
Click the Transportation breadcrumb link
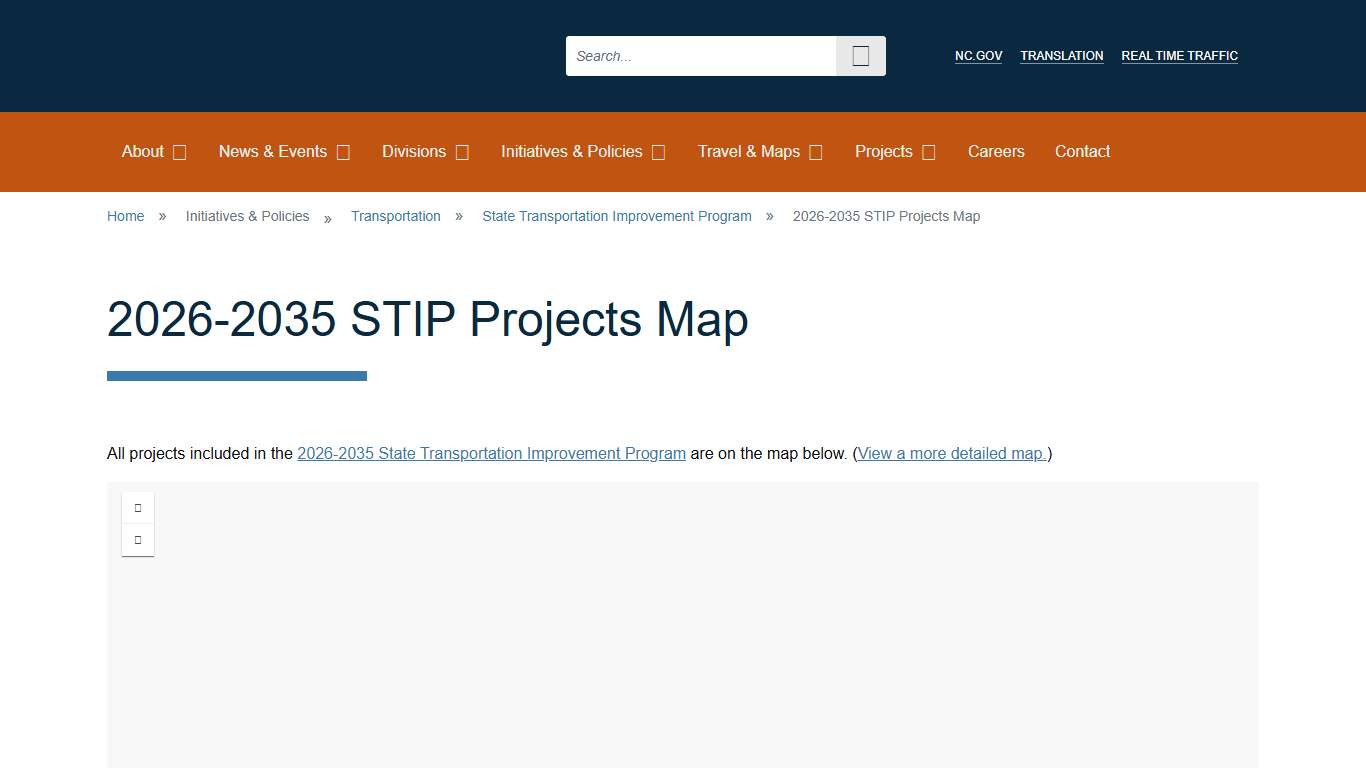tap(396, 216)
